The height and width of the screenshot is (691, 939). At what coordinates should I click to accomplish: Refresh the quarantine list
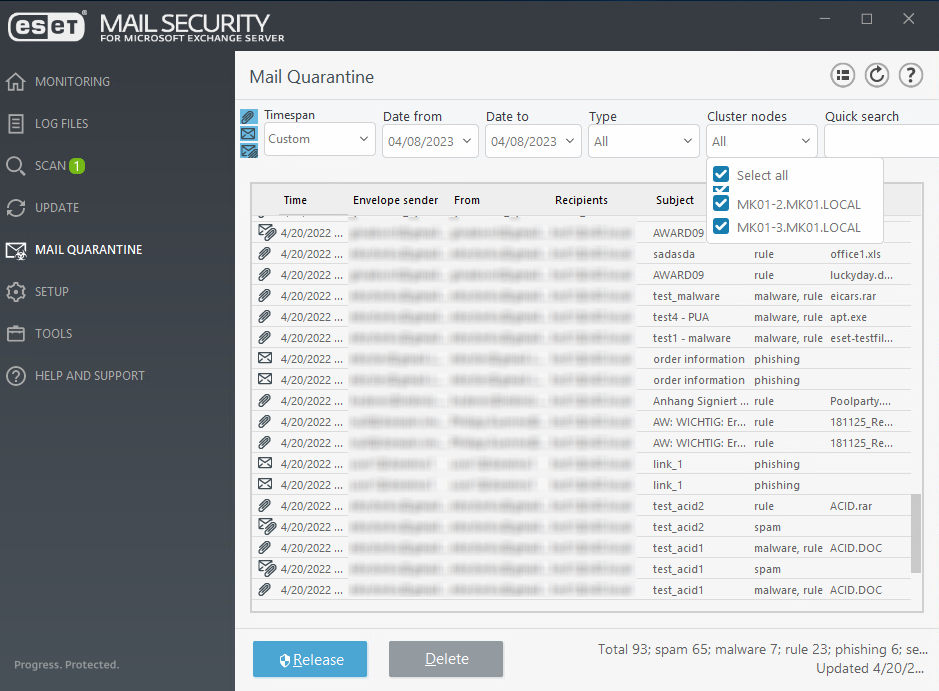(877, 75)
